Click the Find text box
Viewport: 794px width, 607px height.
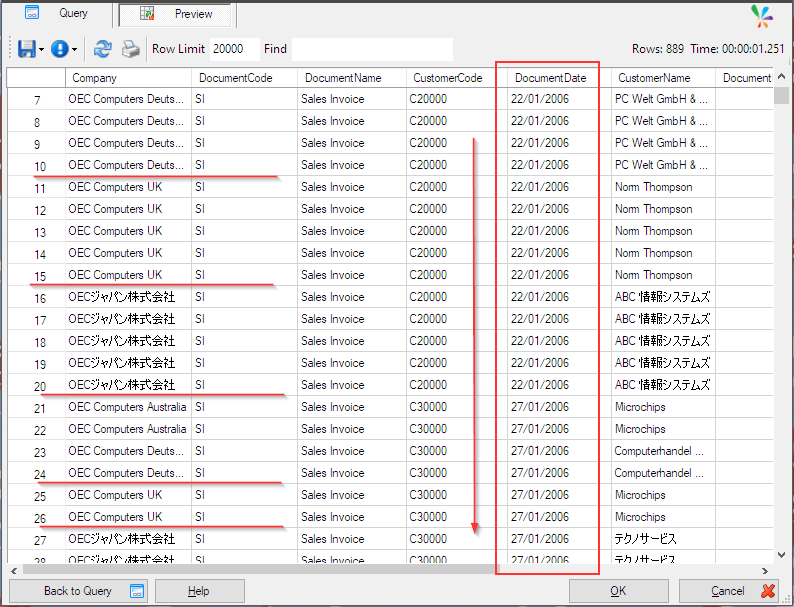pos(372,49)
